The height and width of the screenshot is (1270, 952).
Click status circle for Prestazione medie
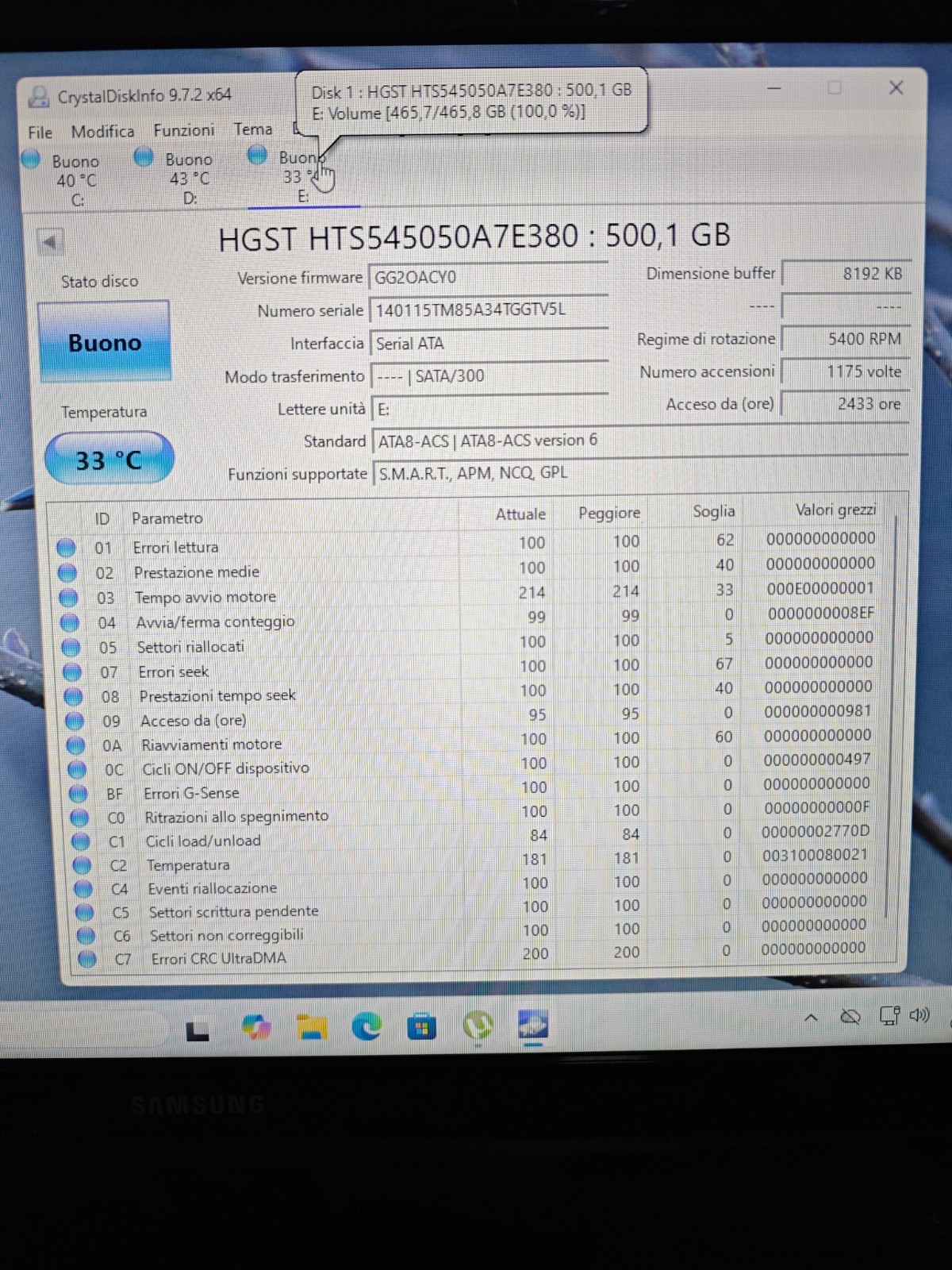67,573
